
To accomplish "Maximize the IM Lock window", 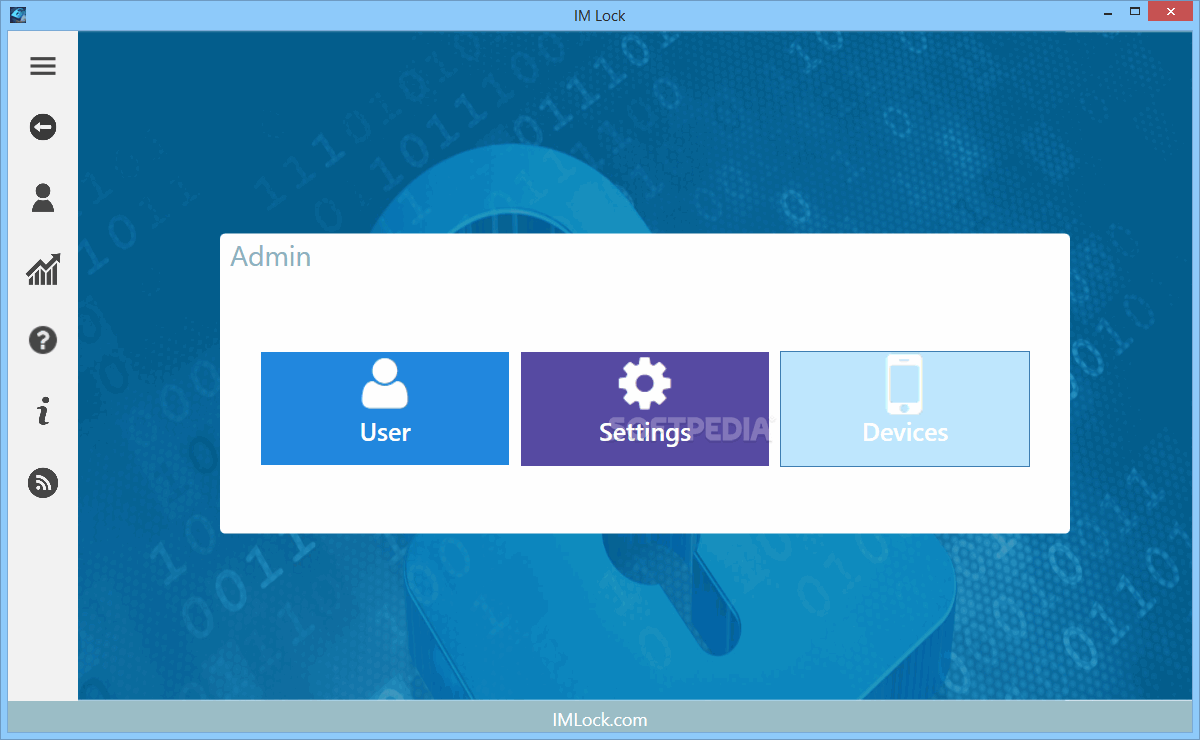I will pos(1134,12).
